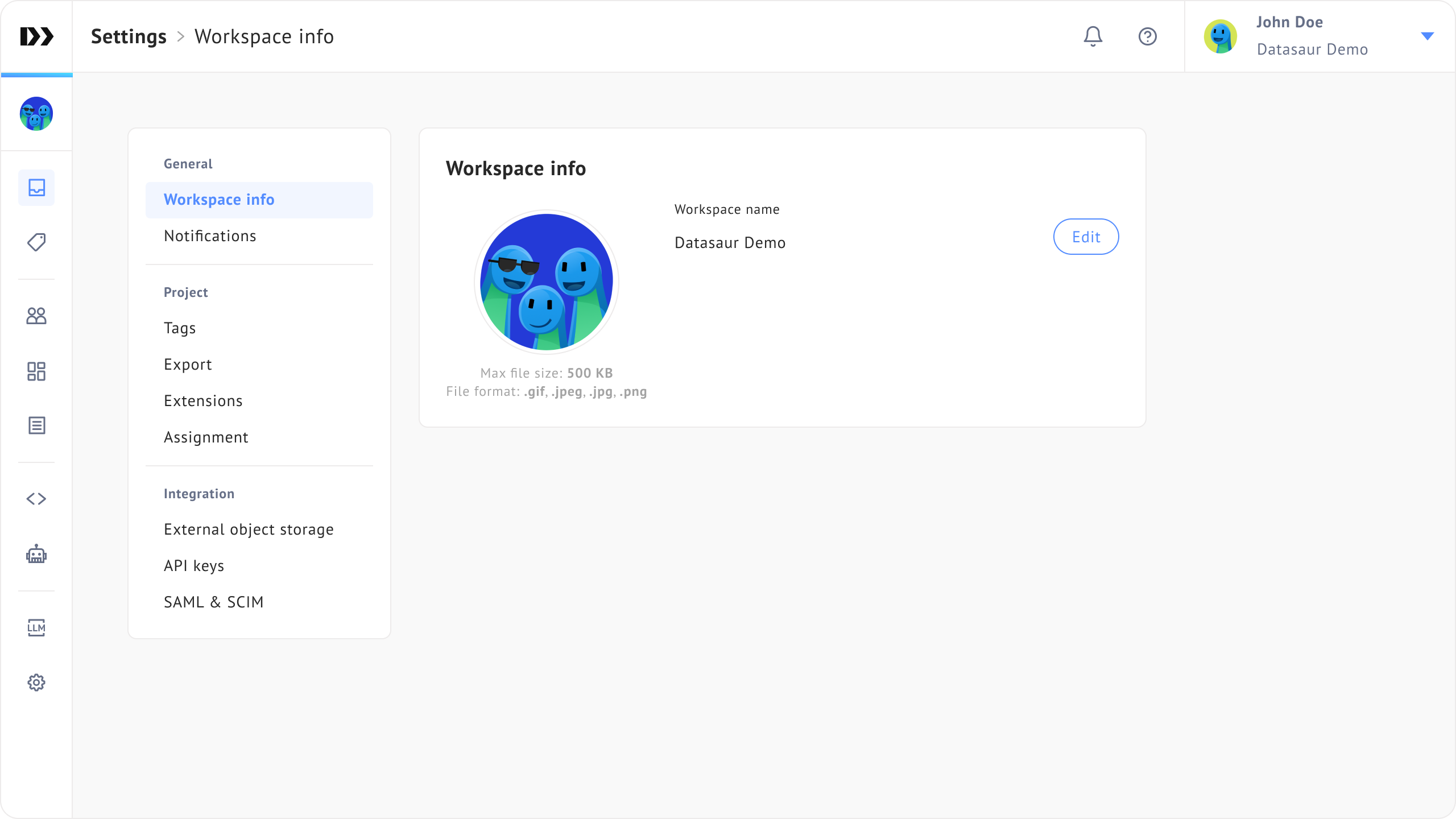This screenshot has height=819, width=1456.
Task: Open the inbox tray sidebar icon
Action: (36, 188)
